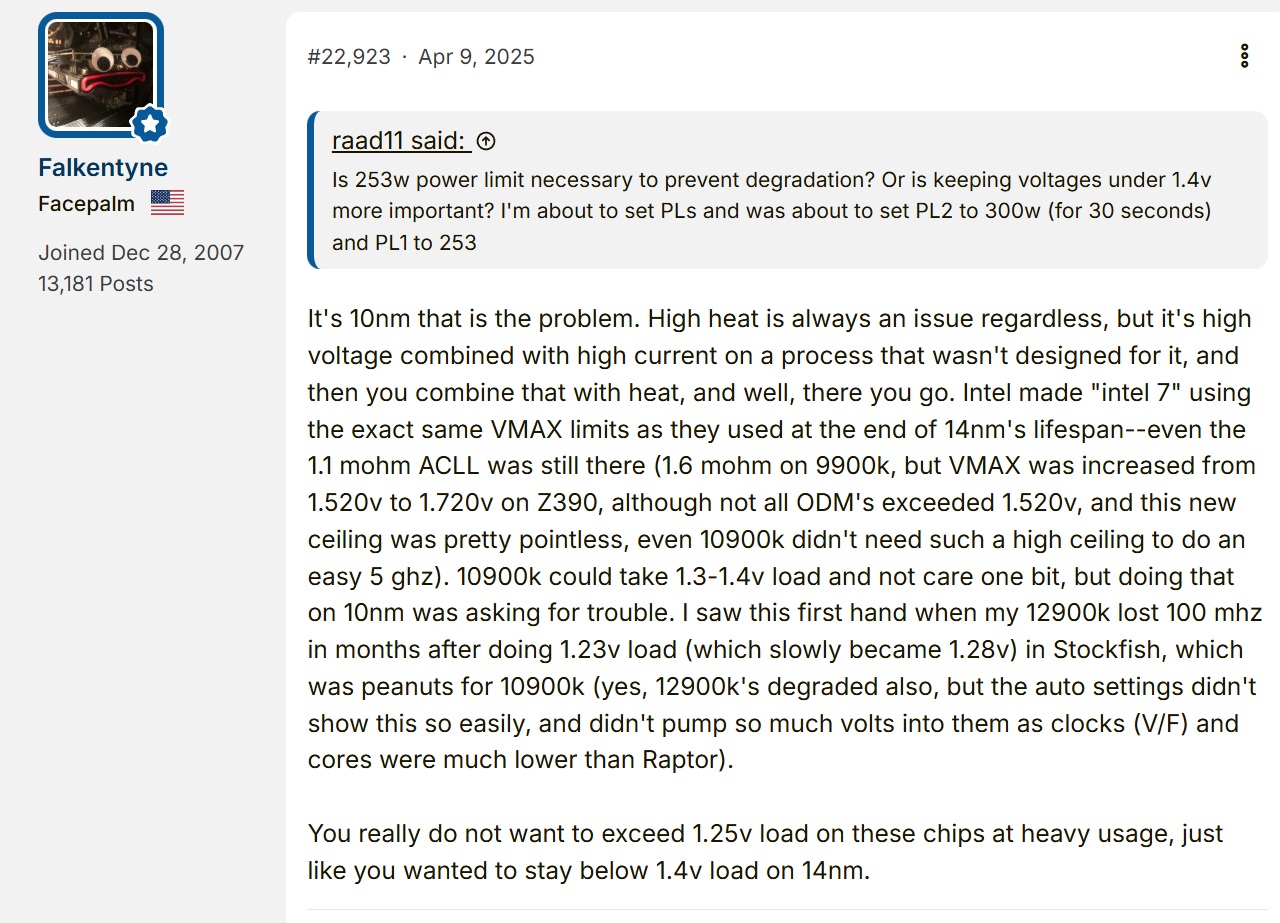Click the star badge on Falkentyne's avatar

click(x=150, y=123)
